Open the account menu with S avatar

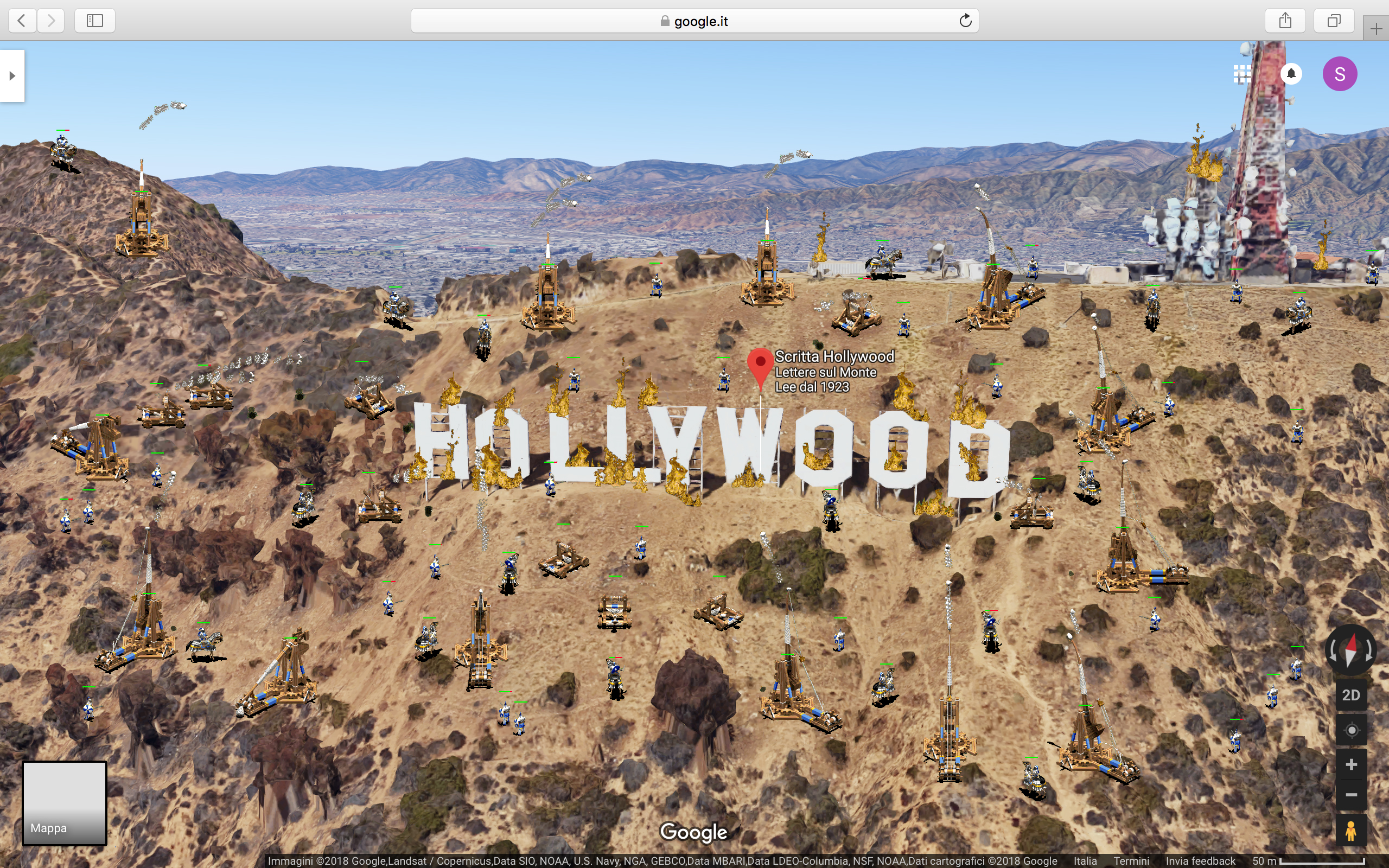coord(1340,73)
